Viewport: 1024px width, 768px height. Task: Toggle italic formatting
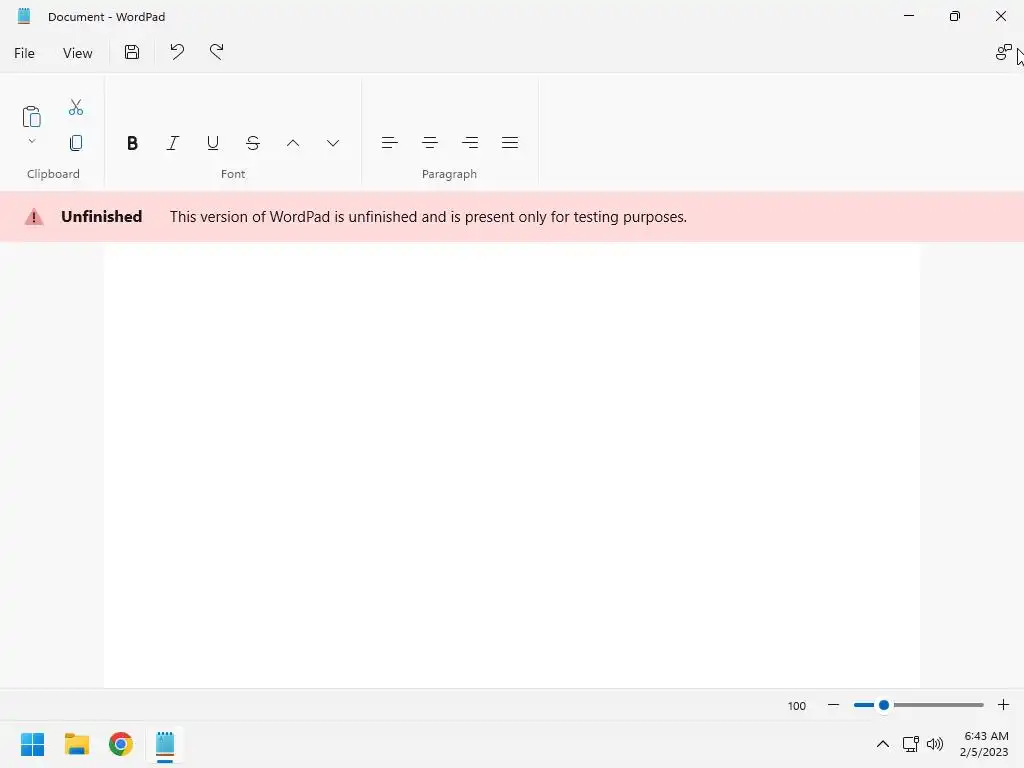pos(172,143)
